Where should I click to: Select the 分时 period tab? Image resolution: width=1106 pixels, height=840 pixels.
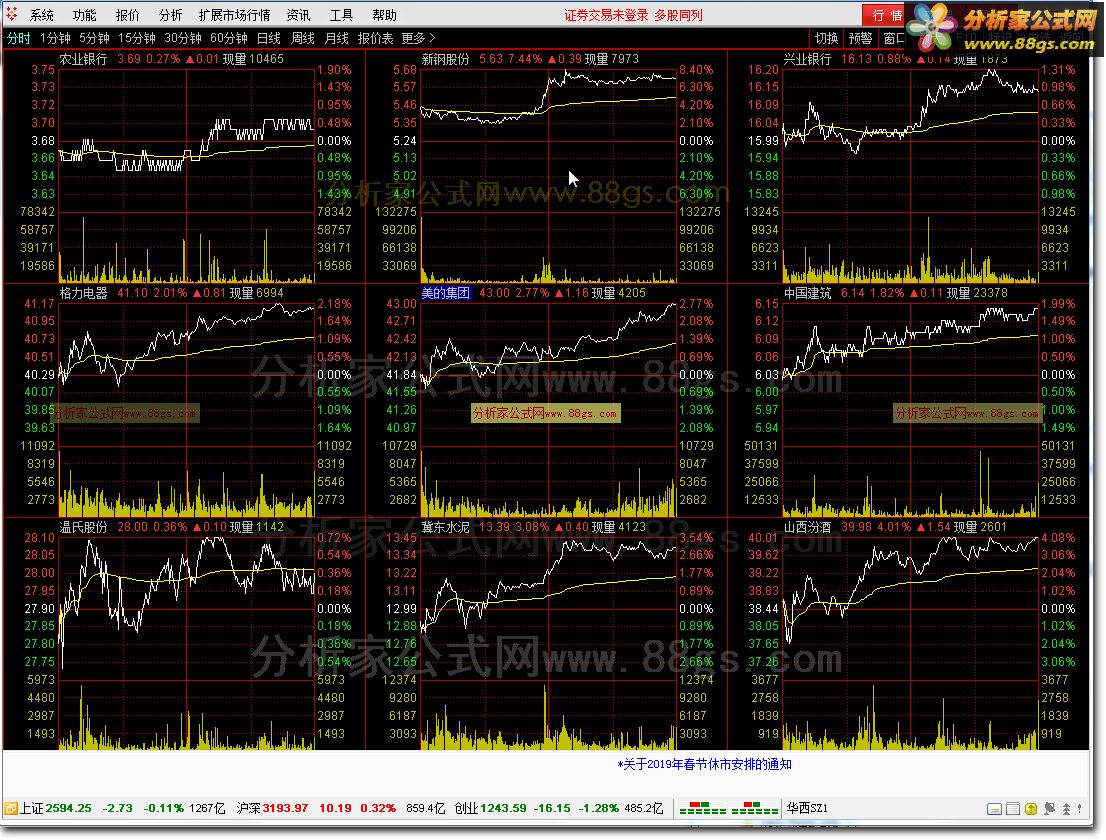[x=18, y=38]
